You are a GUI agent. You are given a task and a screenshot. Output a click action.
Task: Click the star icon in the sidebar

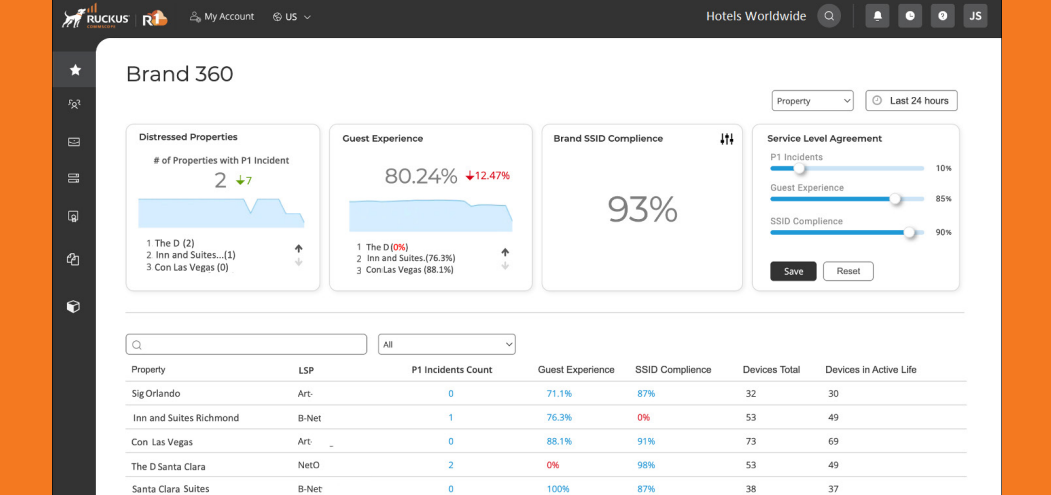pos(74,70)
